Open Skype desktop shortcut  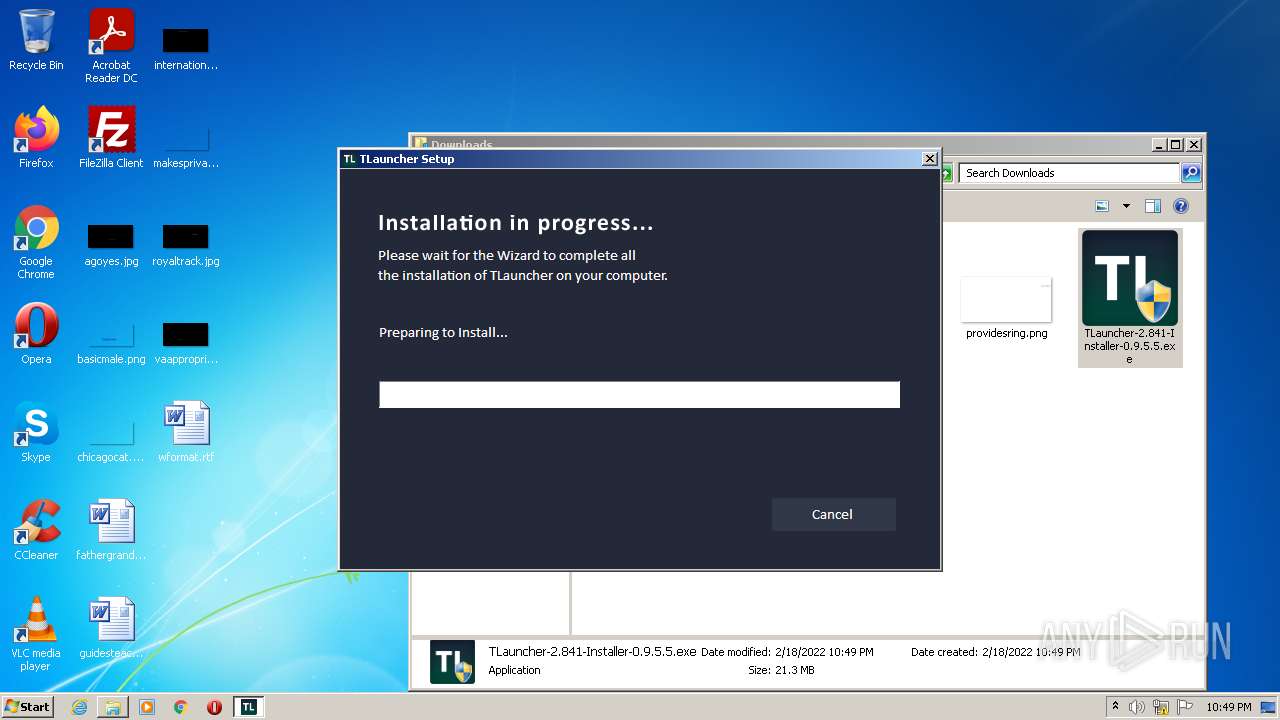36,432
